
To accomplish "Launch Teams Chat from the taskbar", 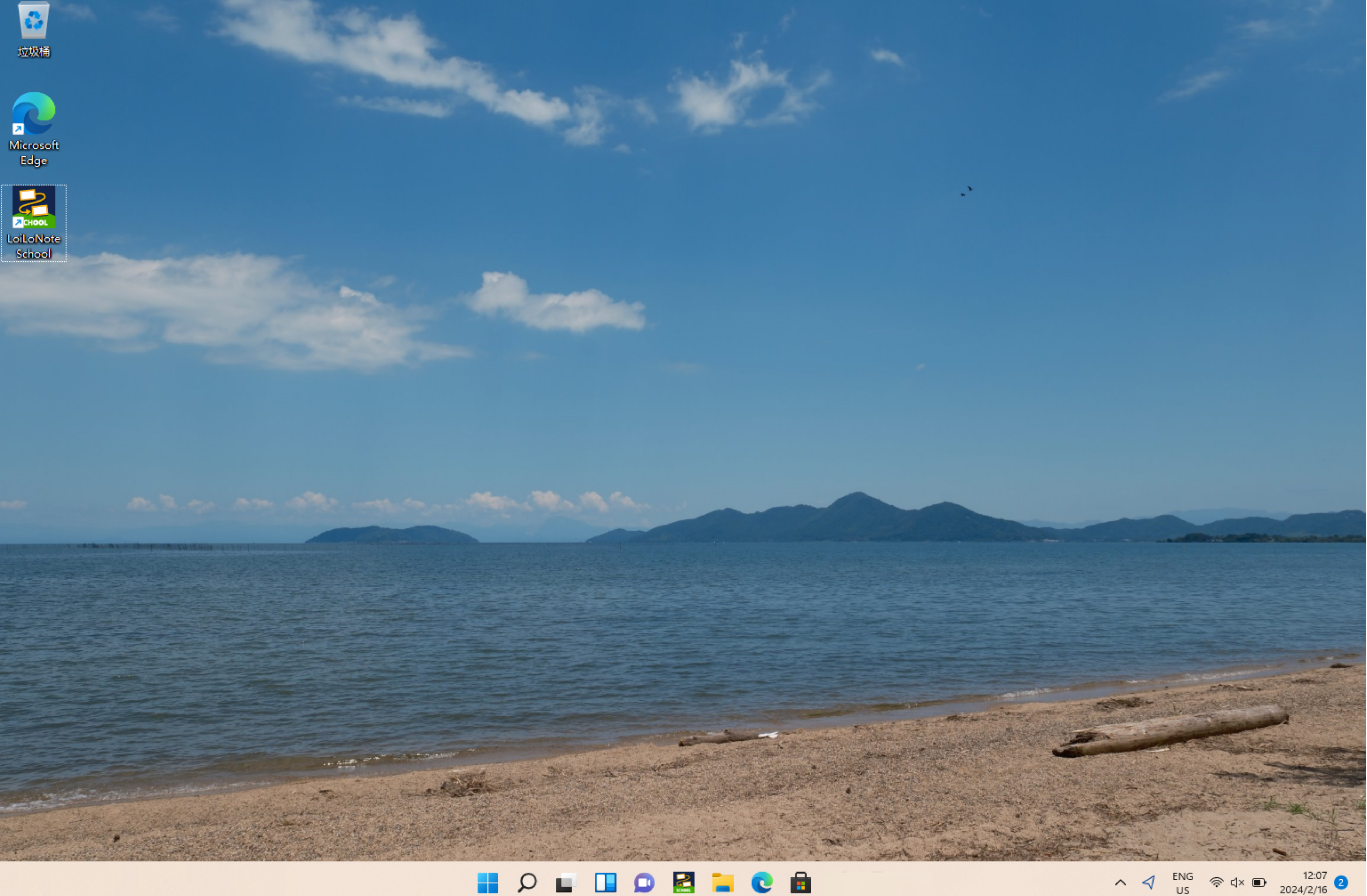I will click(x=644, y=882).
